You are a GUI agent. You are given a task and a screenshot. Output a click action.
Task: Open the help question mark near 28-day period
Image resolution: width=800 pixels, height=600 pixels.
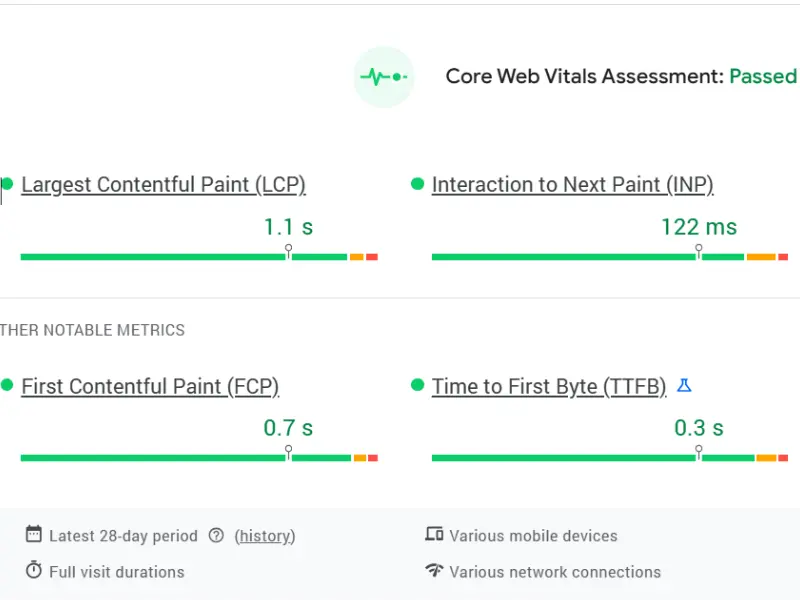coord(216,536)
